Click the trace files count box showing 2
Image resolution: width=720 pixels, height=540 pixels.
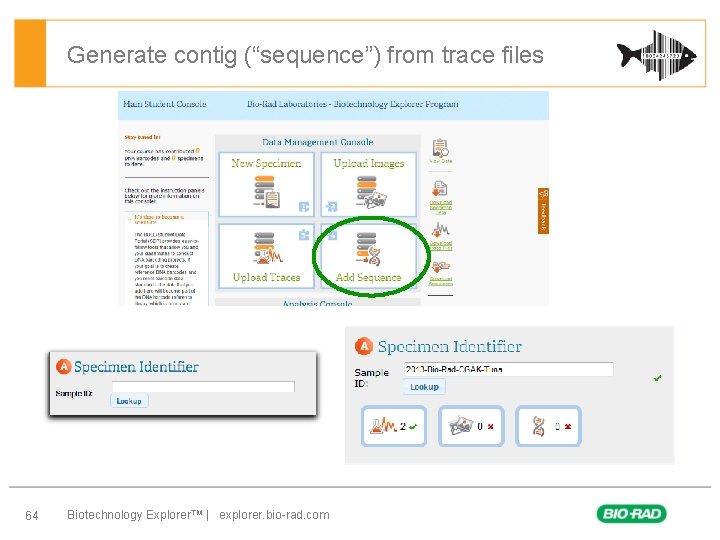[394, 426]
